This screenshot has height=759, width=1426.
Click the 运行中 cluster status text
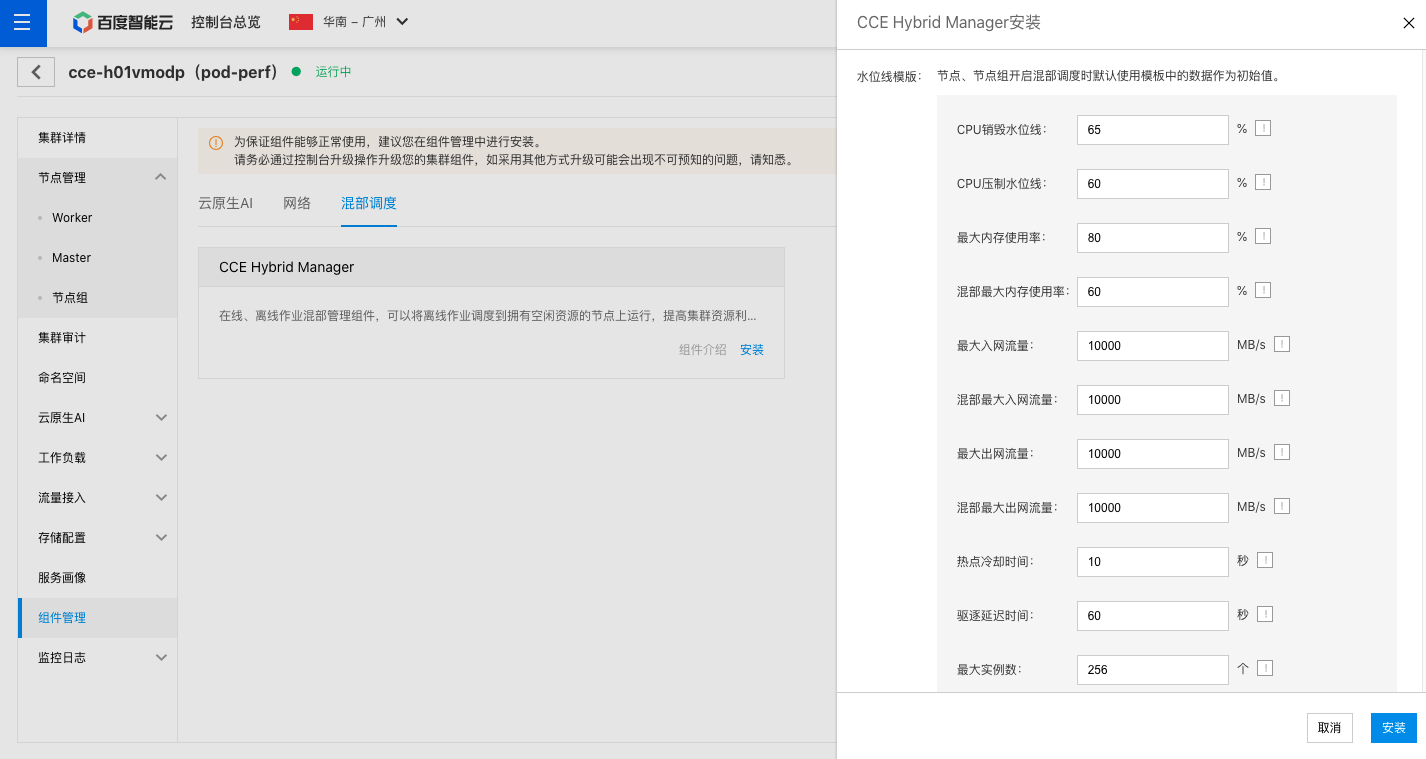tap(333, 72)
